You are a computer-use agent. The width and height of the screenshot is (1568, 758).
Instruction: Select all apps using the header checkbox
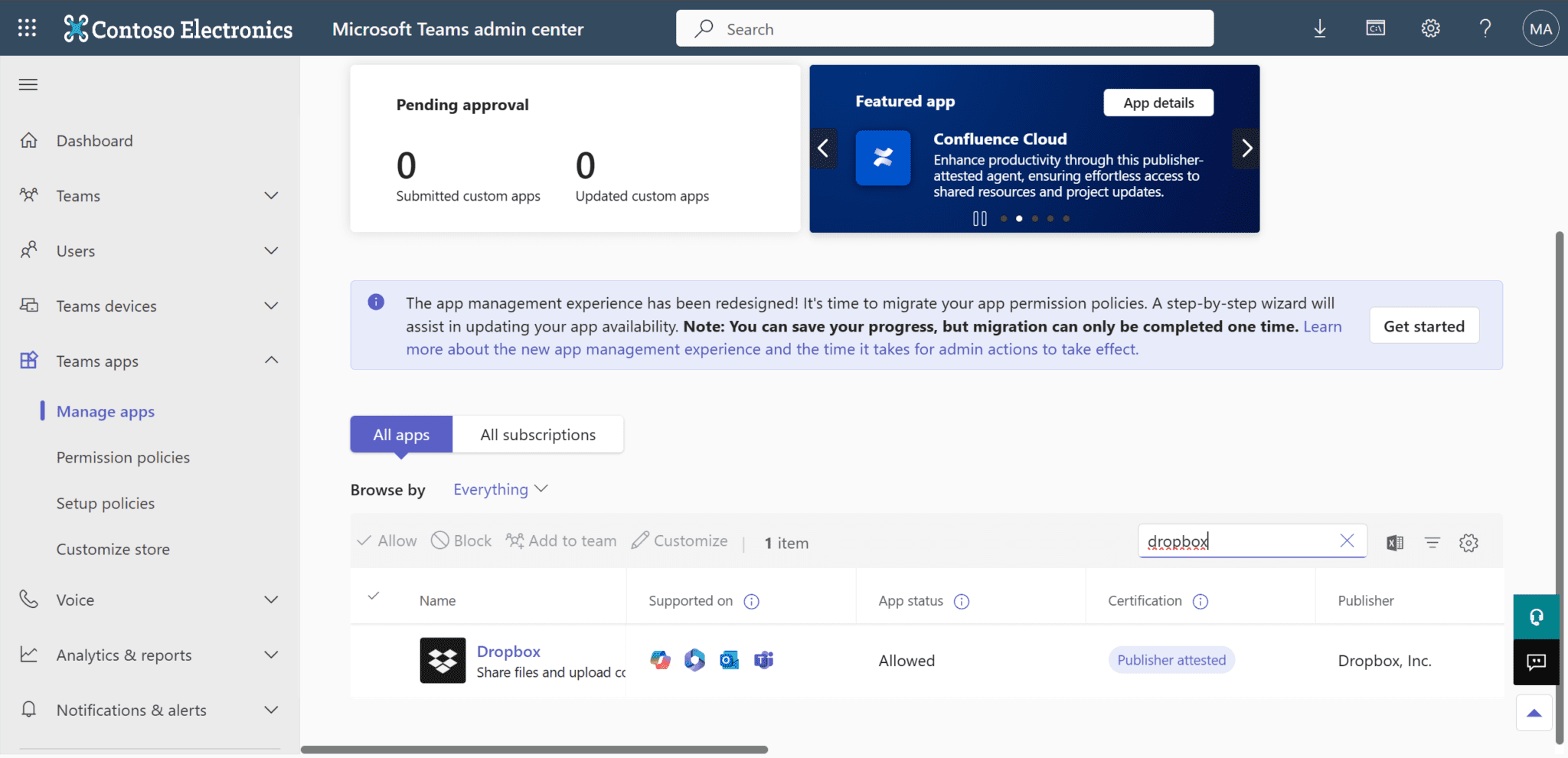coord(374,595)
